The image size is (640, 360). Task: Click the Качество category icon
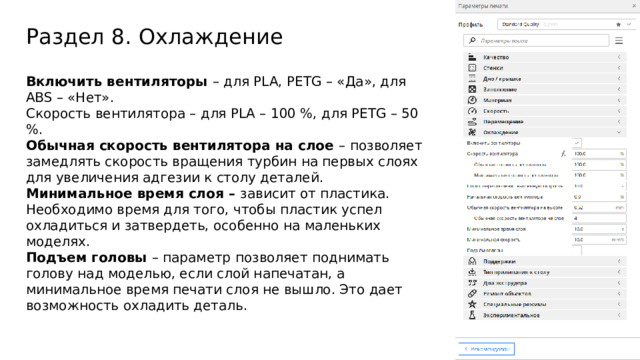click(472, 57)
